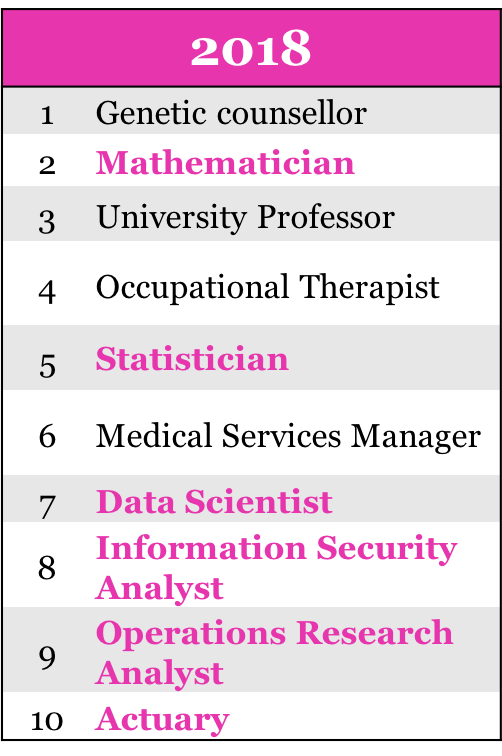This screenshot has width=502, height=756.
Task: Click rank number 7
Action: (x=47, y=507)
